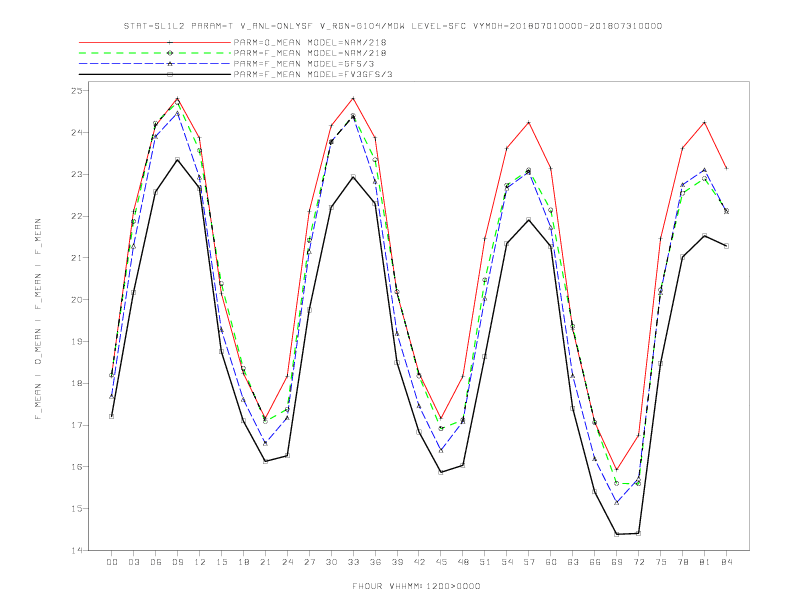This screenshot has width=792, height=612.
Task: Click y-axis tick value 17
Action: click(77, 425)
